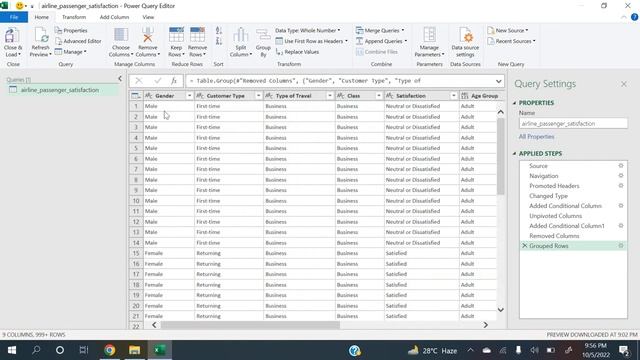Click All Properties link
This screenshot has width=640, height=360.
point(536,137)
